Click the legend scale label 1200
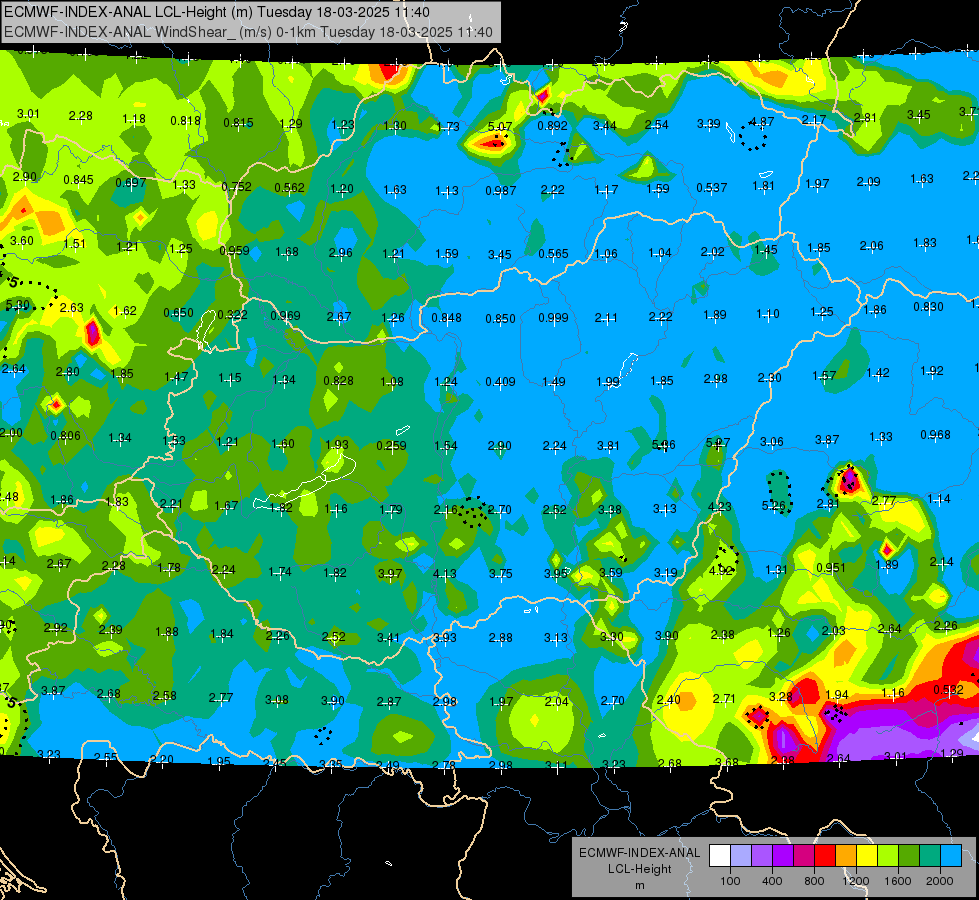The width and height of the screenshot is (979, 900). click(x=855, y=881)
